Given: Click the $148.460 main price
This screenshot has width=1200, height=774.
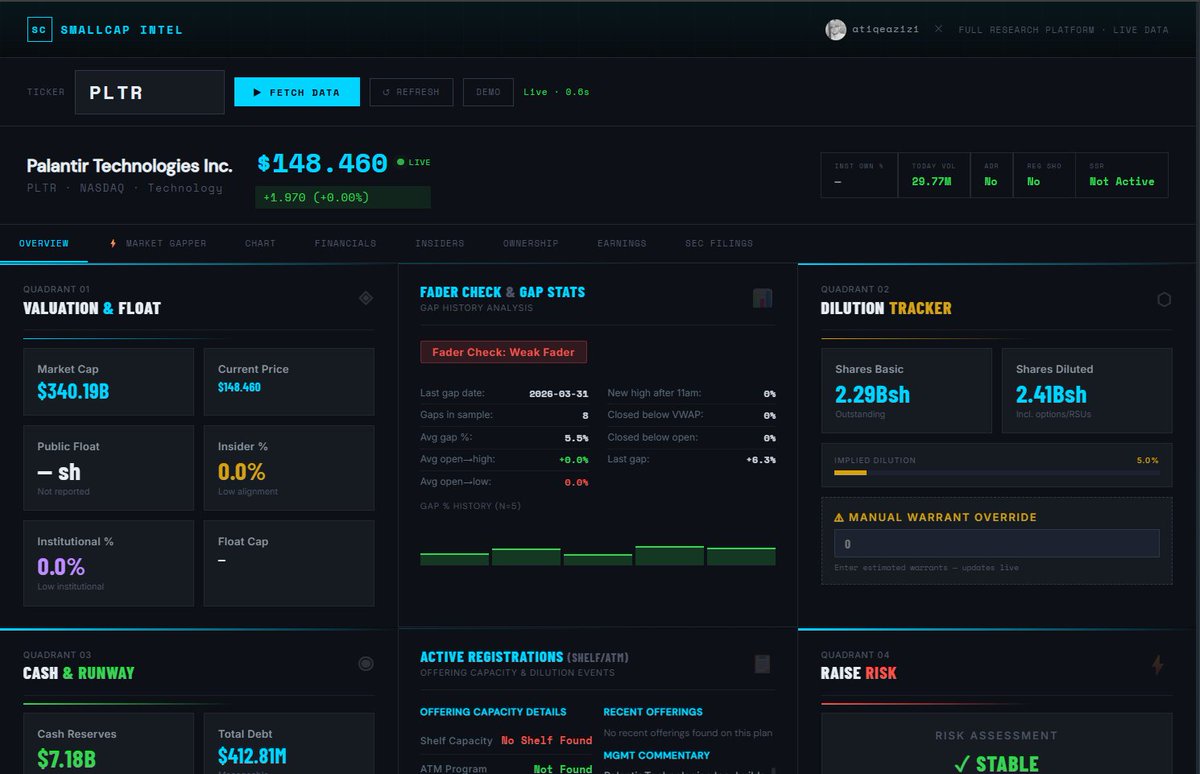Looking at the screenshot, I should point(322,163).
